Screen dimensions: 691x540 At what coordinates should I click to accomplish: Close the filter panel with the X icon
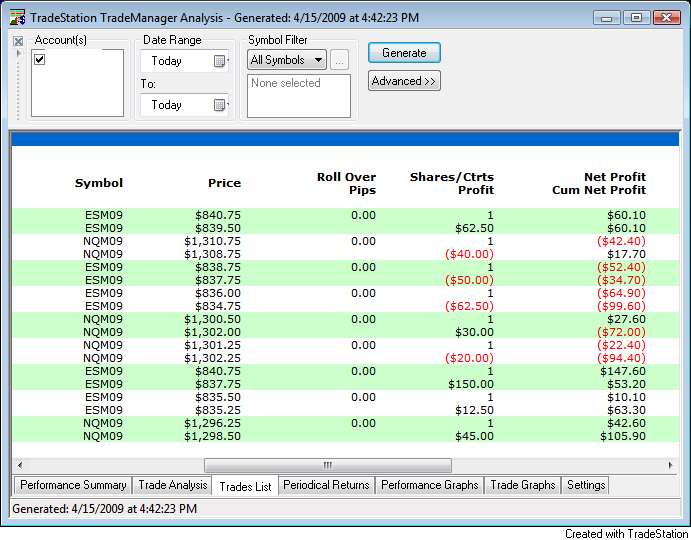pyautogui.click(x=18, y=41)
